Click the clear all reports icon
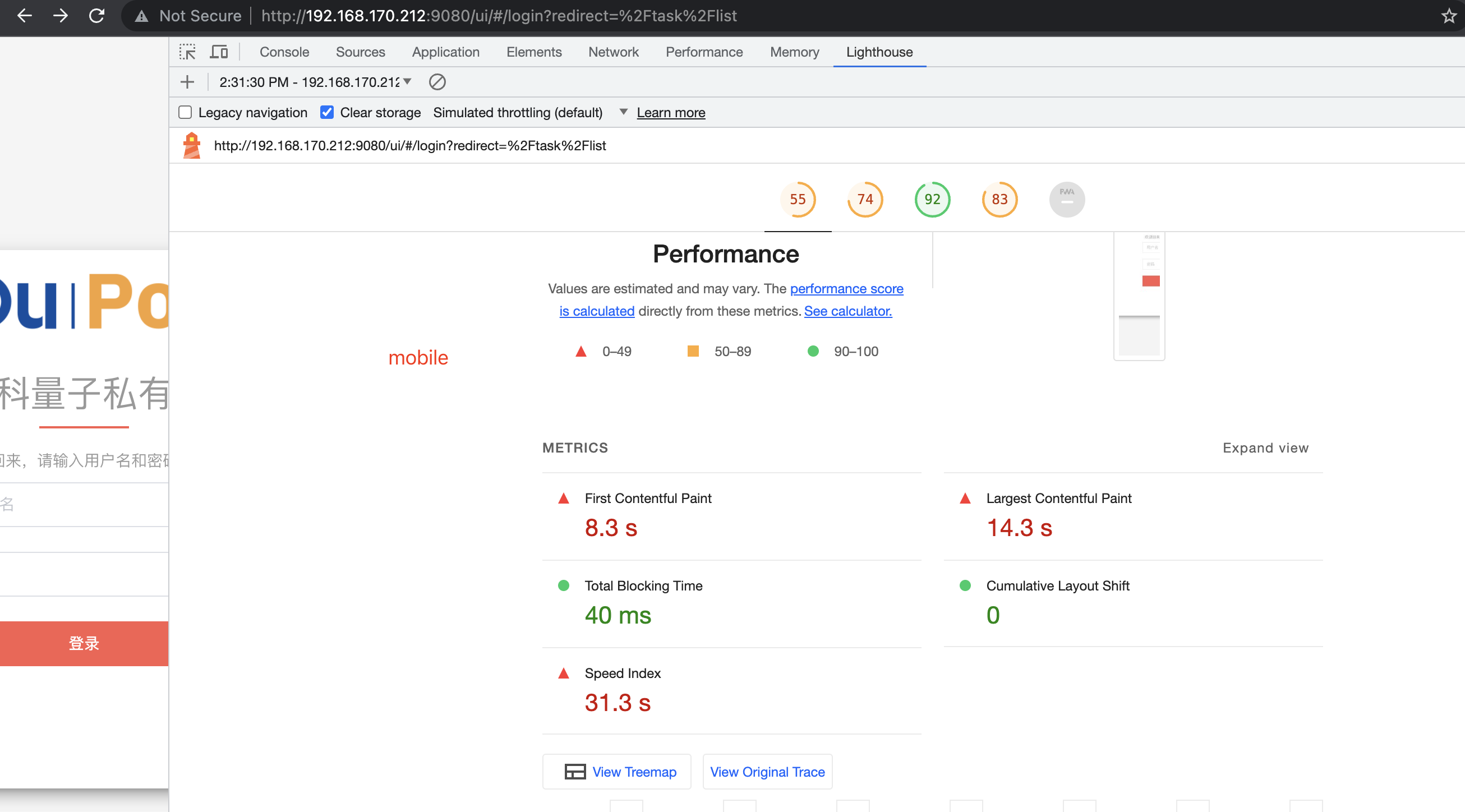1465x812 pixels. pos(437,82)
